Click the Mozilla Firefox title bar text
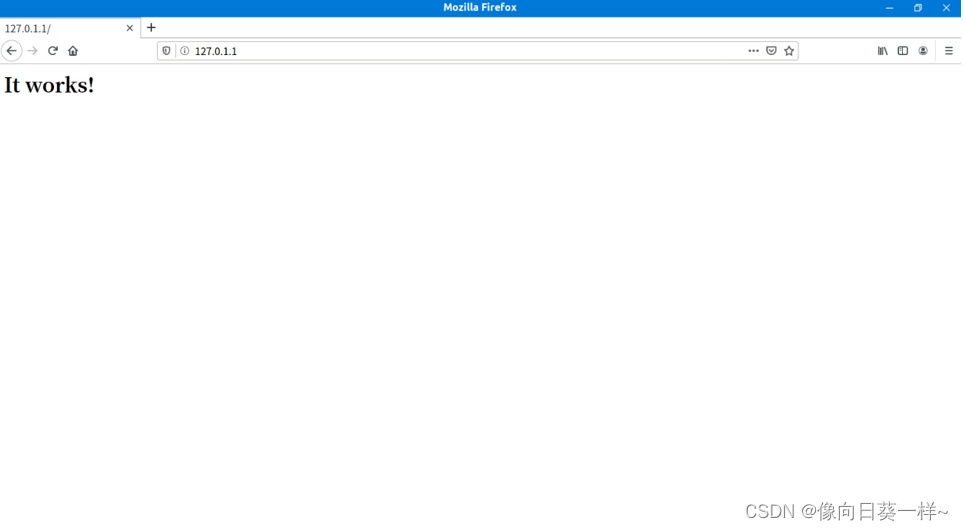963x531 pixels. tap(480, 7)
